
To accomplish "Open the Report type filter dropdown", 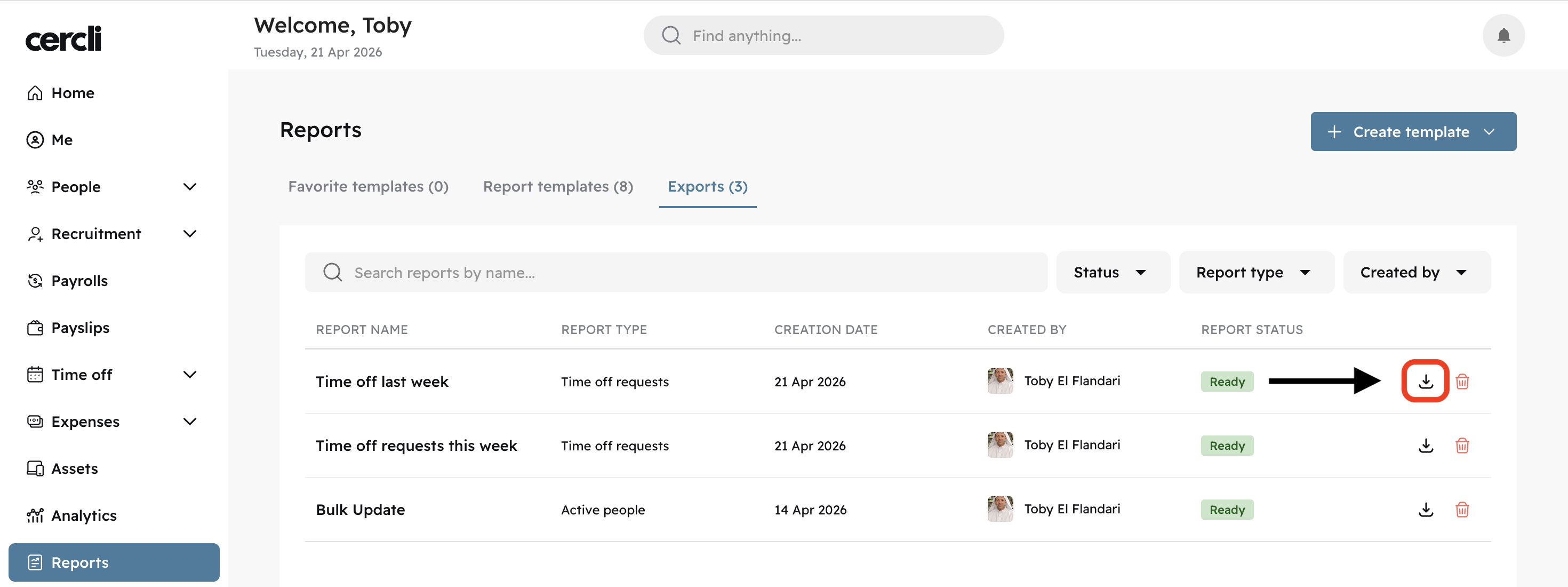I will point(1255,272).
